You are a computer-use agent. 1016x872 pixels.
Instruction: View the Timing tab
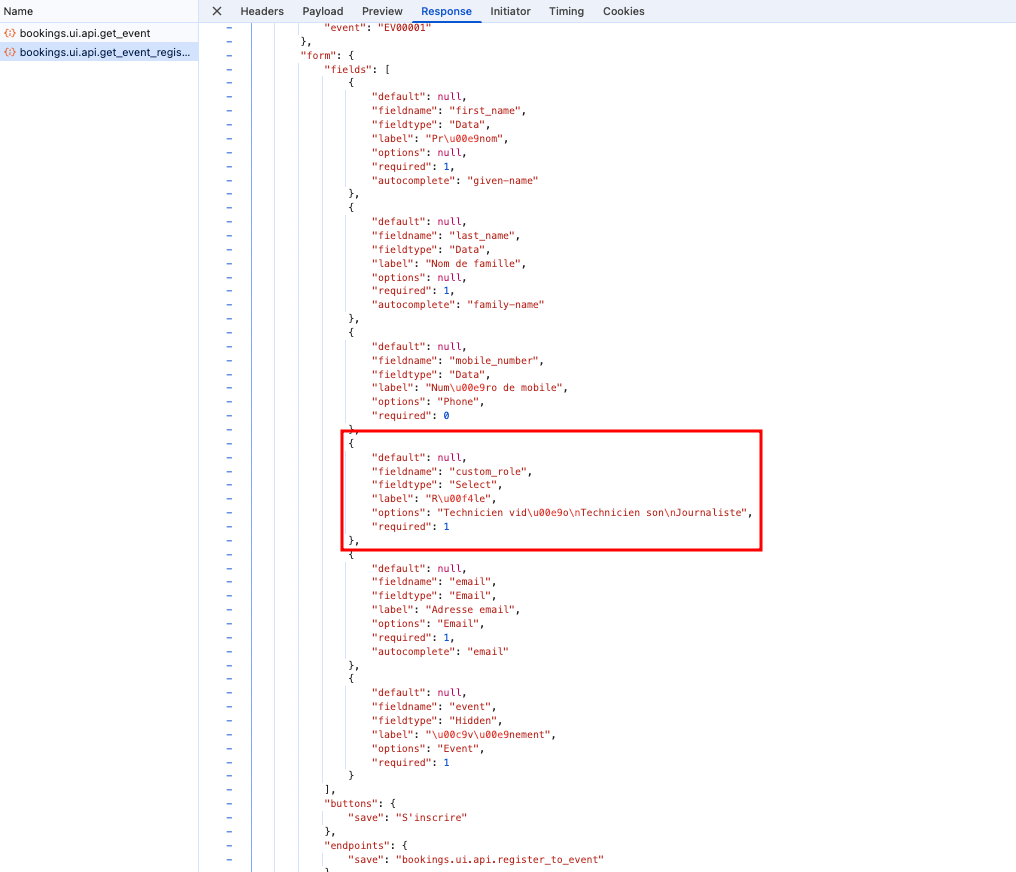point(566,11)
